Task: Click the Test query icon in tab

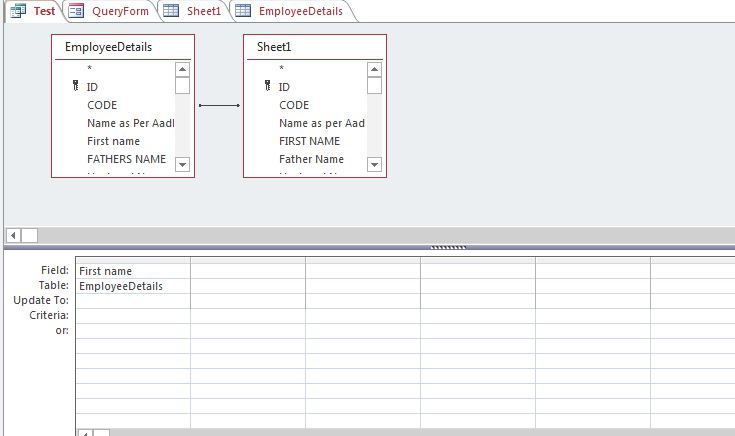Action: click(18, 11)
